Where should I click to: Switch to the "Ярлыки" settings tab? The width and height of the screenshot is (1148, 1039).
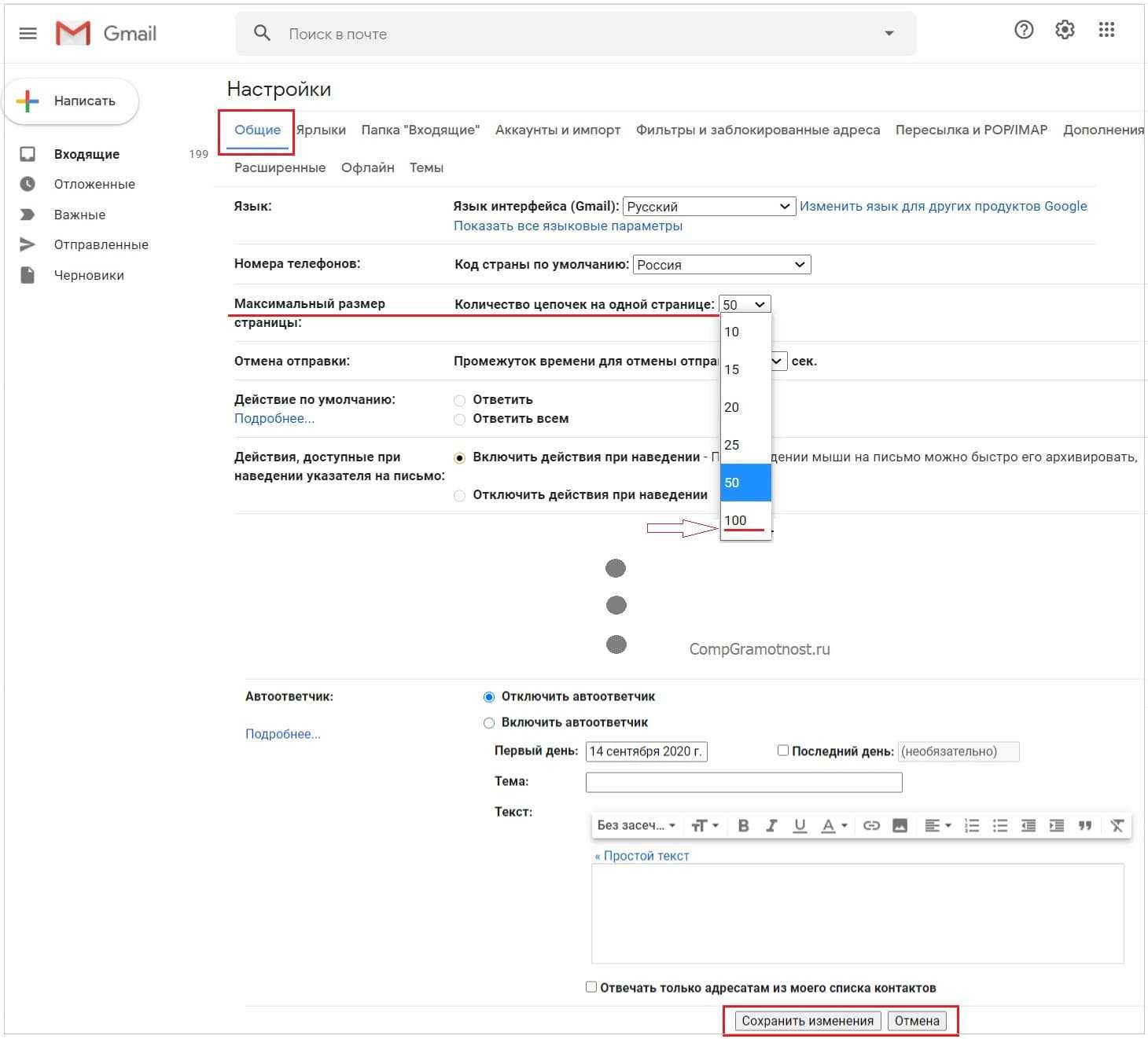[321, 130]
